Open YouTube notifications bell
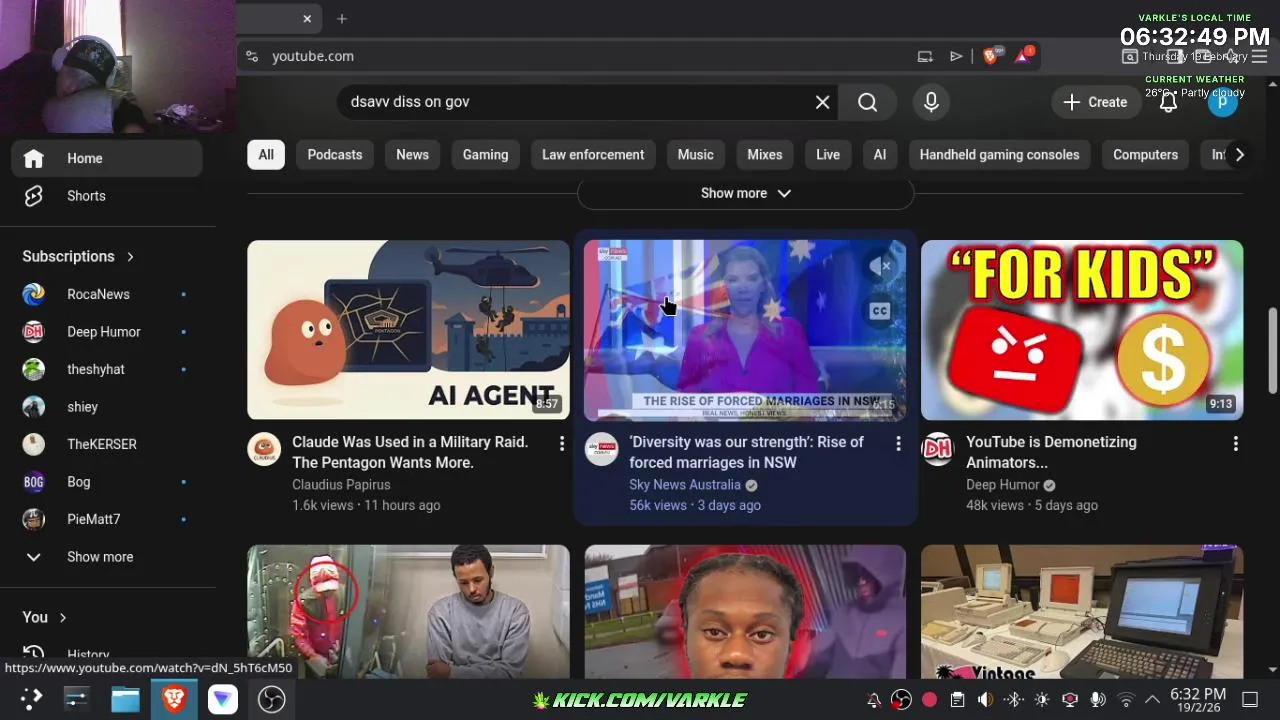The width and height of the screenshot is (1280, 720). [1168, 102]
